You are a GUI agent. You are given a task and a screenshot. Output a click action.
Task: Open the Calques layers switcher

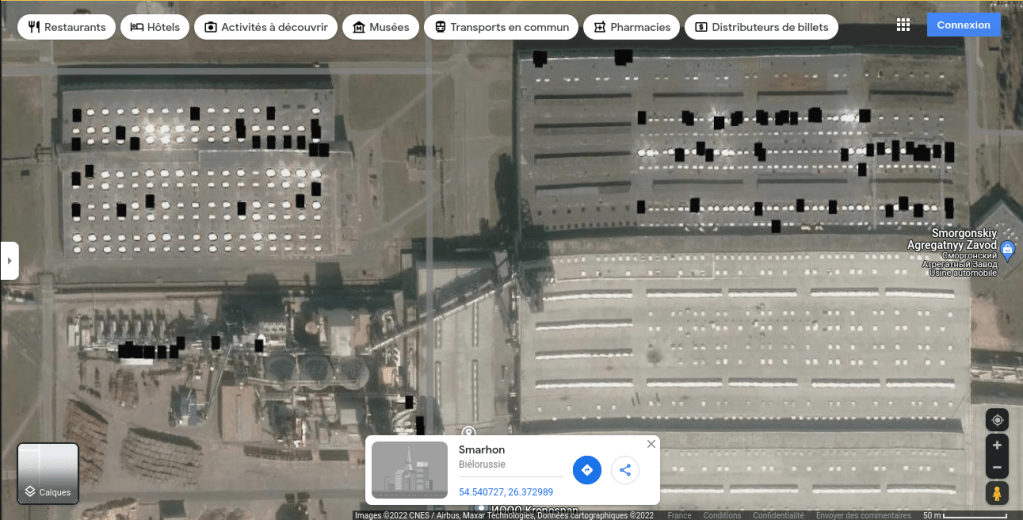[x=48, y=473]
